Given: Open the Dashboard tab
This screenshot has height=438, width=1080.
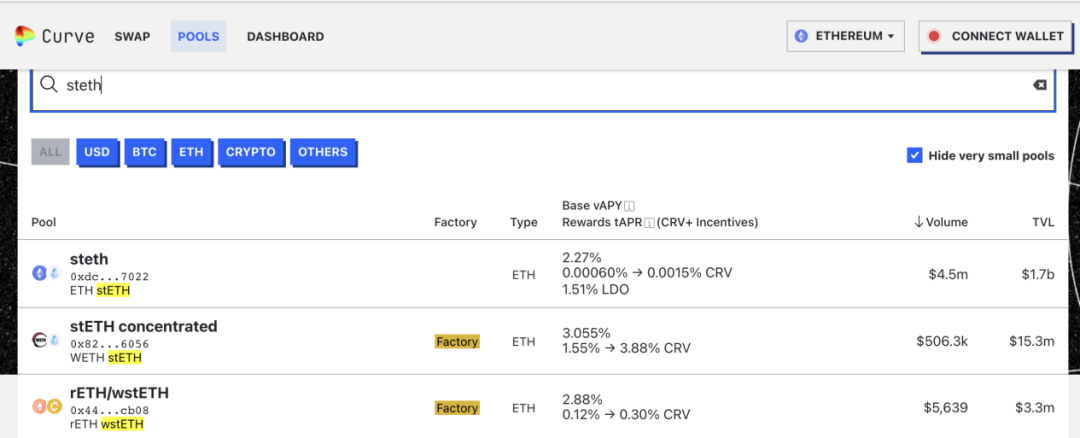Looking at the screenshot, I should point(285,36).
